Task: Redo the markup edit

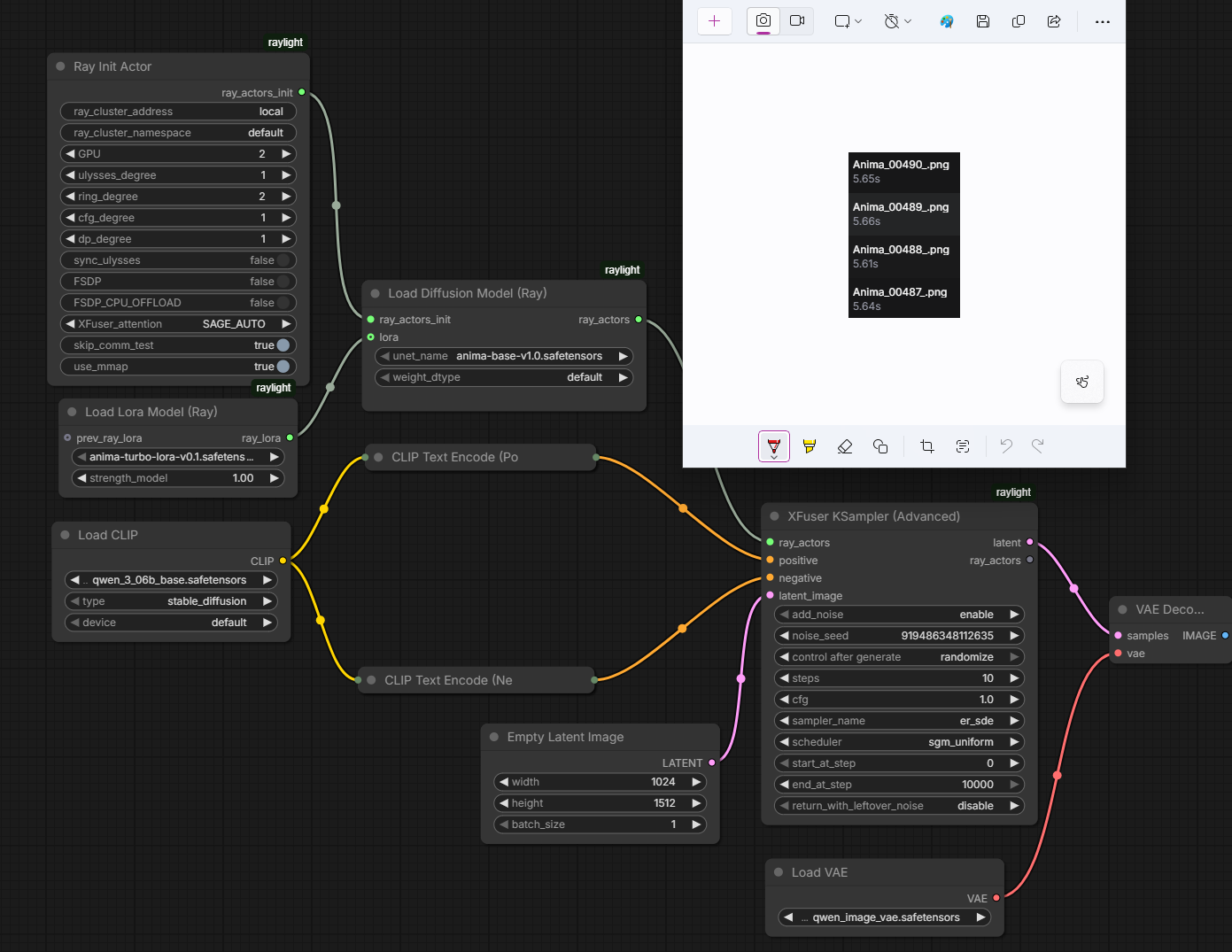Action: [1038, 446]
